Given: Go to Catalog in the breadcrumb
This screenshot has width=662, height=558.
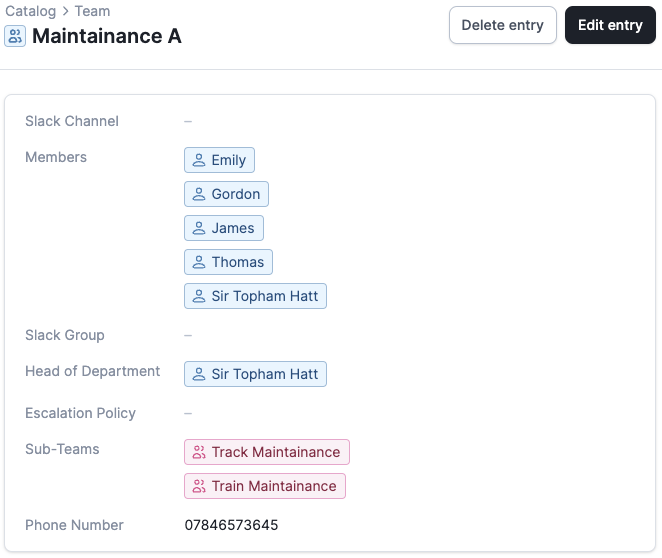Looking at the screenshot, I should (30, 11).
